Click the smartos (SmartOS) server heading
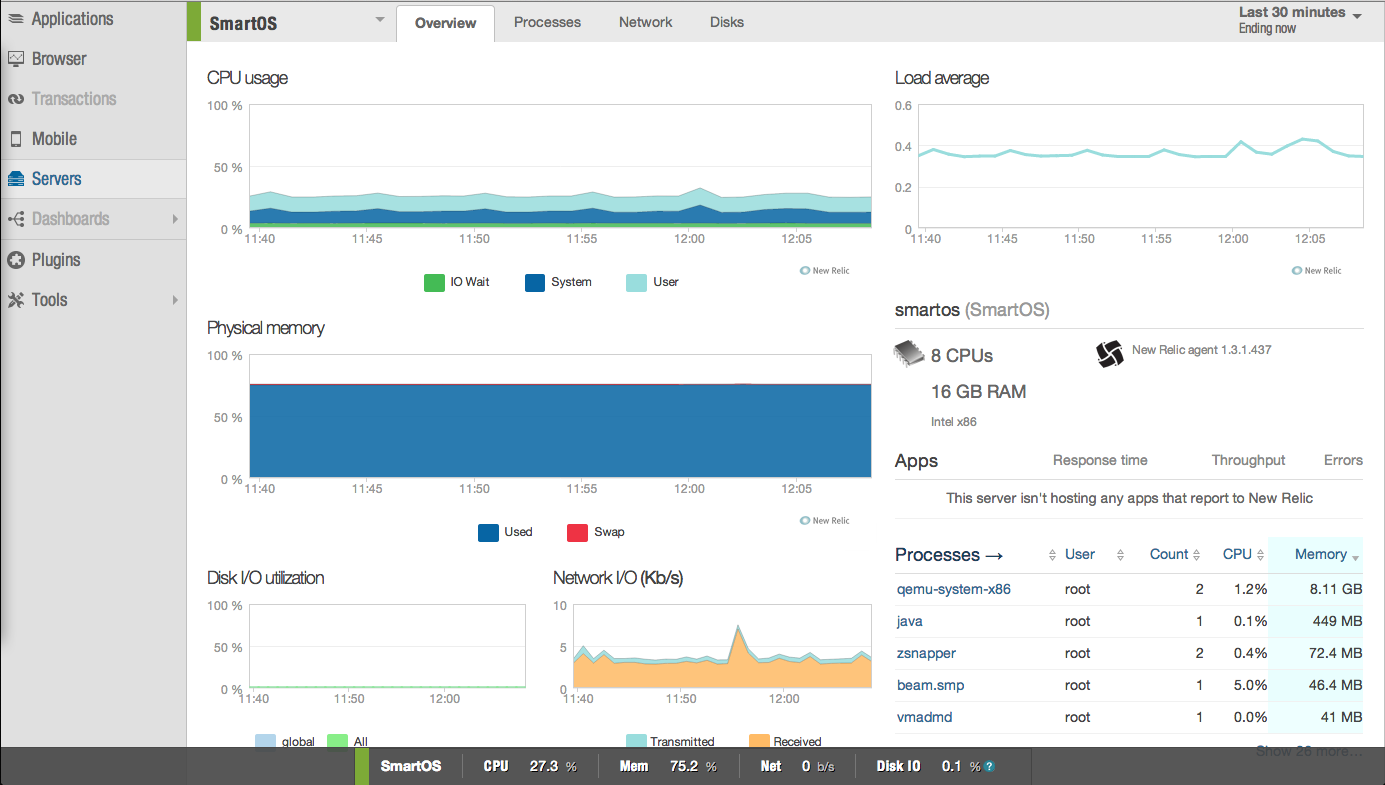1385x785 pixels. click(972, 310)
